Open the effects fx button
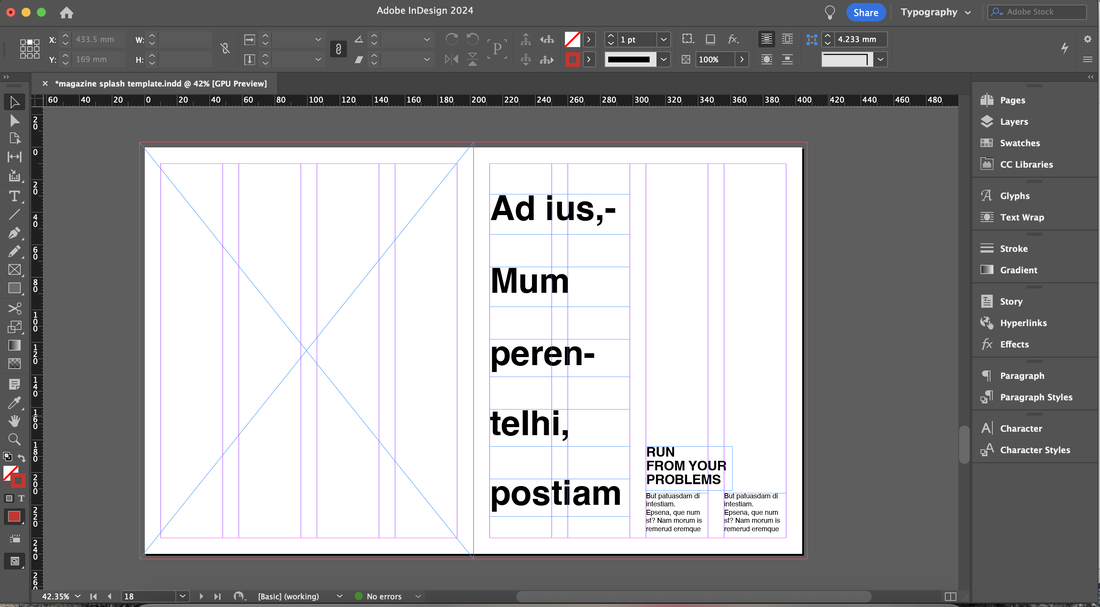Viewport: 1100px width, 607px height. pos(733,39)
